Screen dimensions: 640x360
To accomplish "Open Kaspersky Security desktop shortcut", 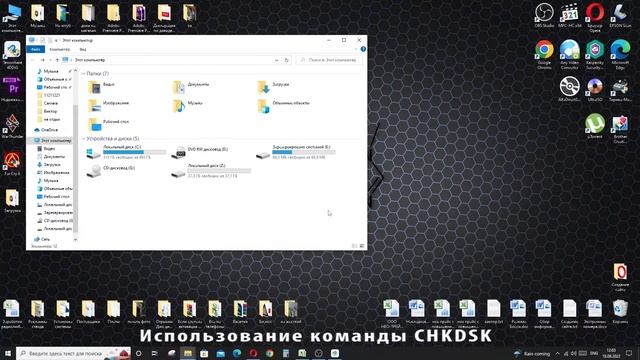I will [x=595, y=54].
